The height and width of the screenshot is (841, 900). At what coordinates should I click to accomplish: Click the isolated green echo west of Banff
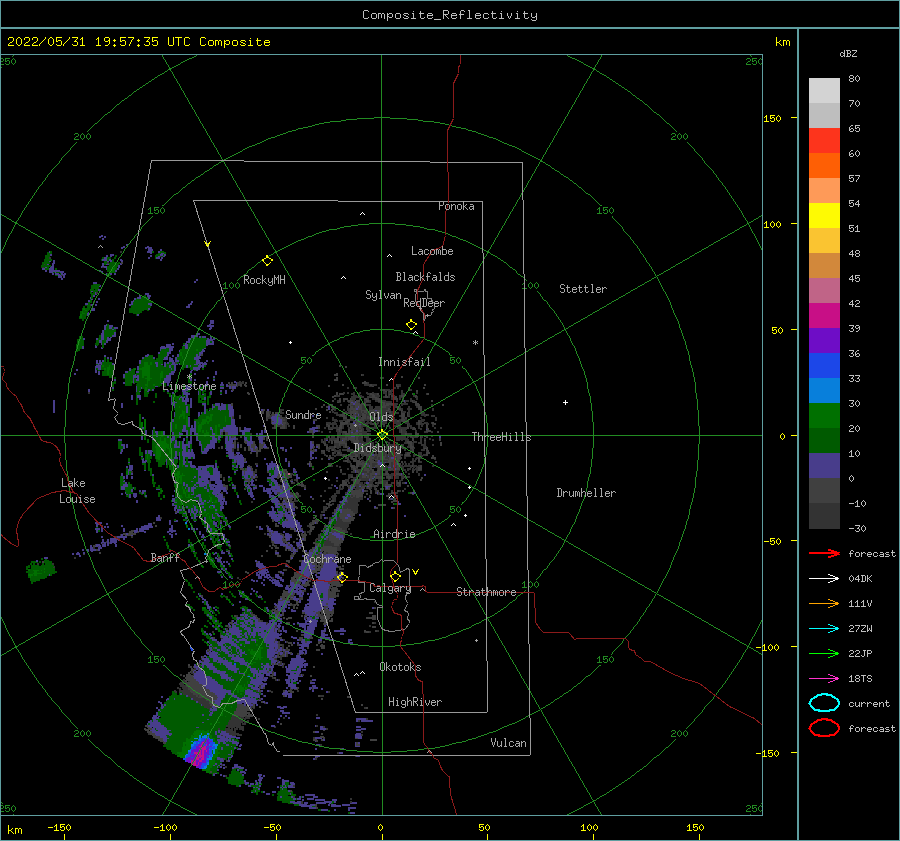41,569
